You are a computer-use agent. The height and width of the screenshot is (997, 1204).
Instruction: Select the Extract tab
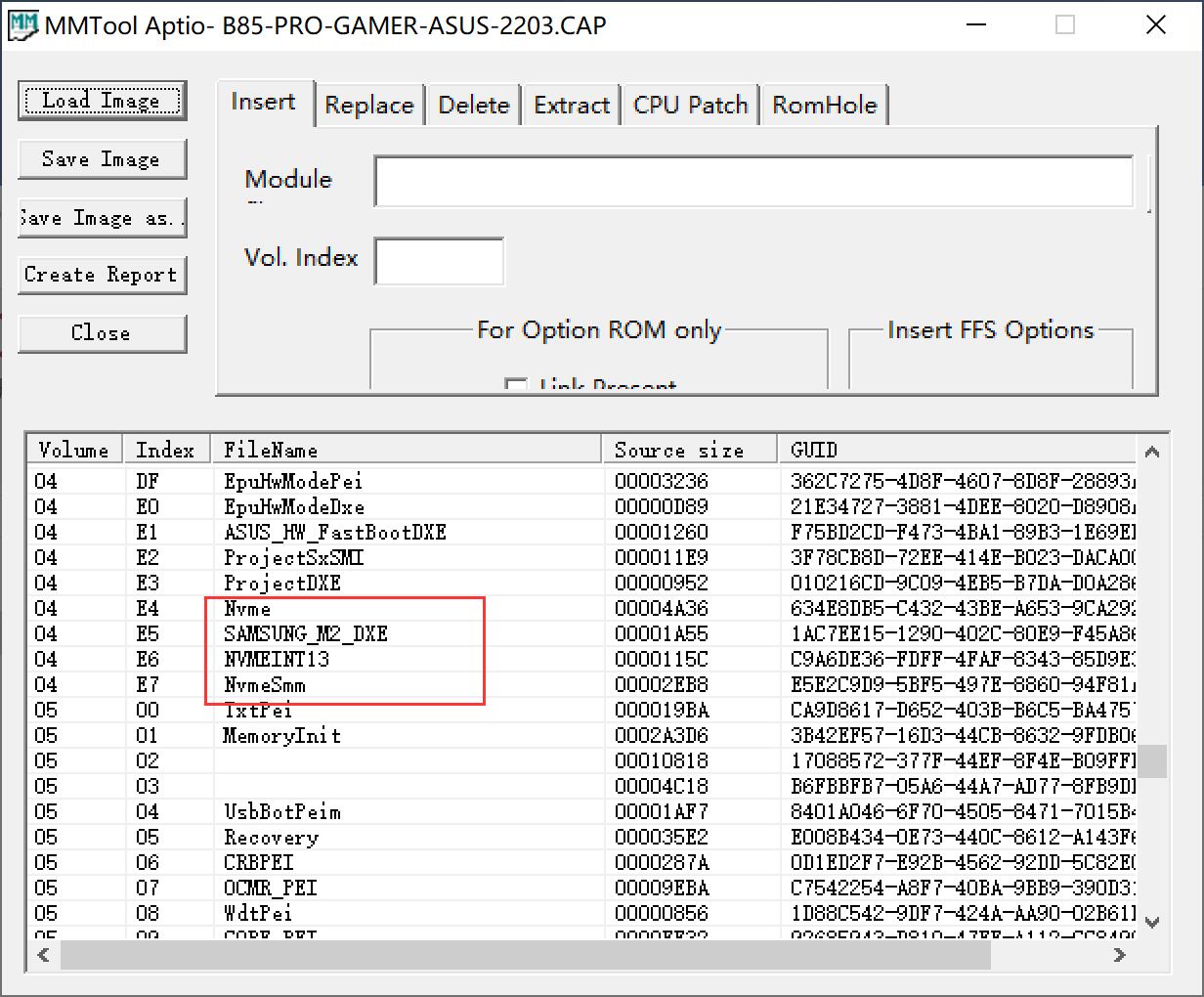point(572,106)
